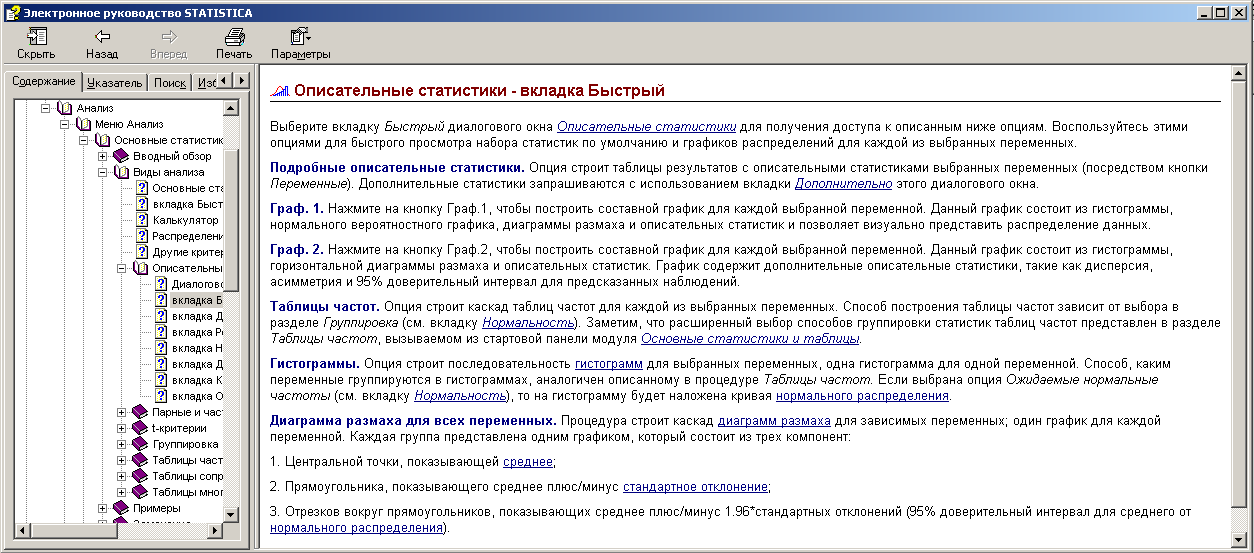Click the open book icon beside Анализ
The image size is (1254, 553).
(65, 108)
